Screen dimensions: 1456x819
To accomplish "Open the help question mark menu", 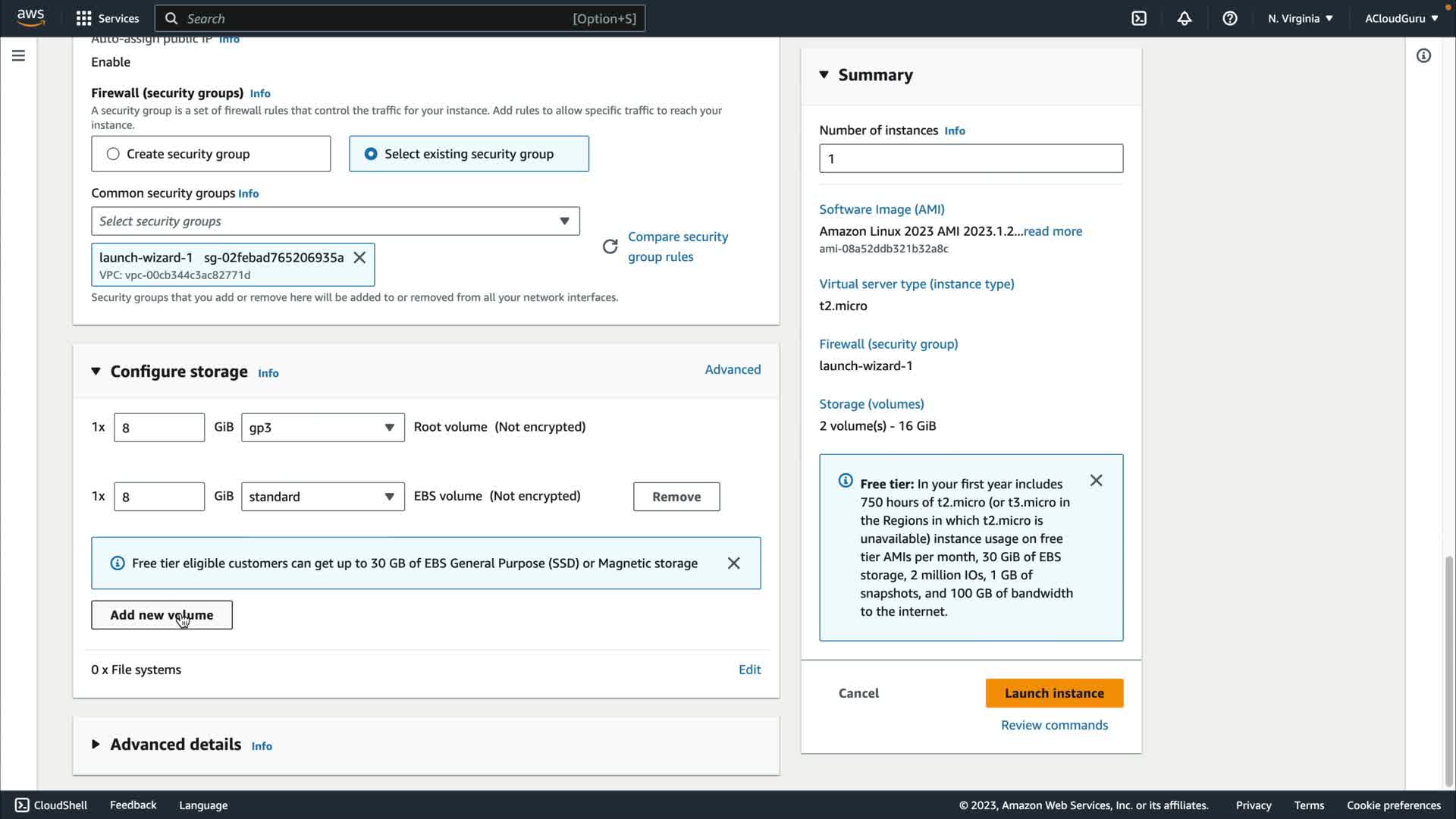I will (x=1230, y=18).
